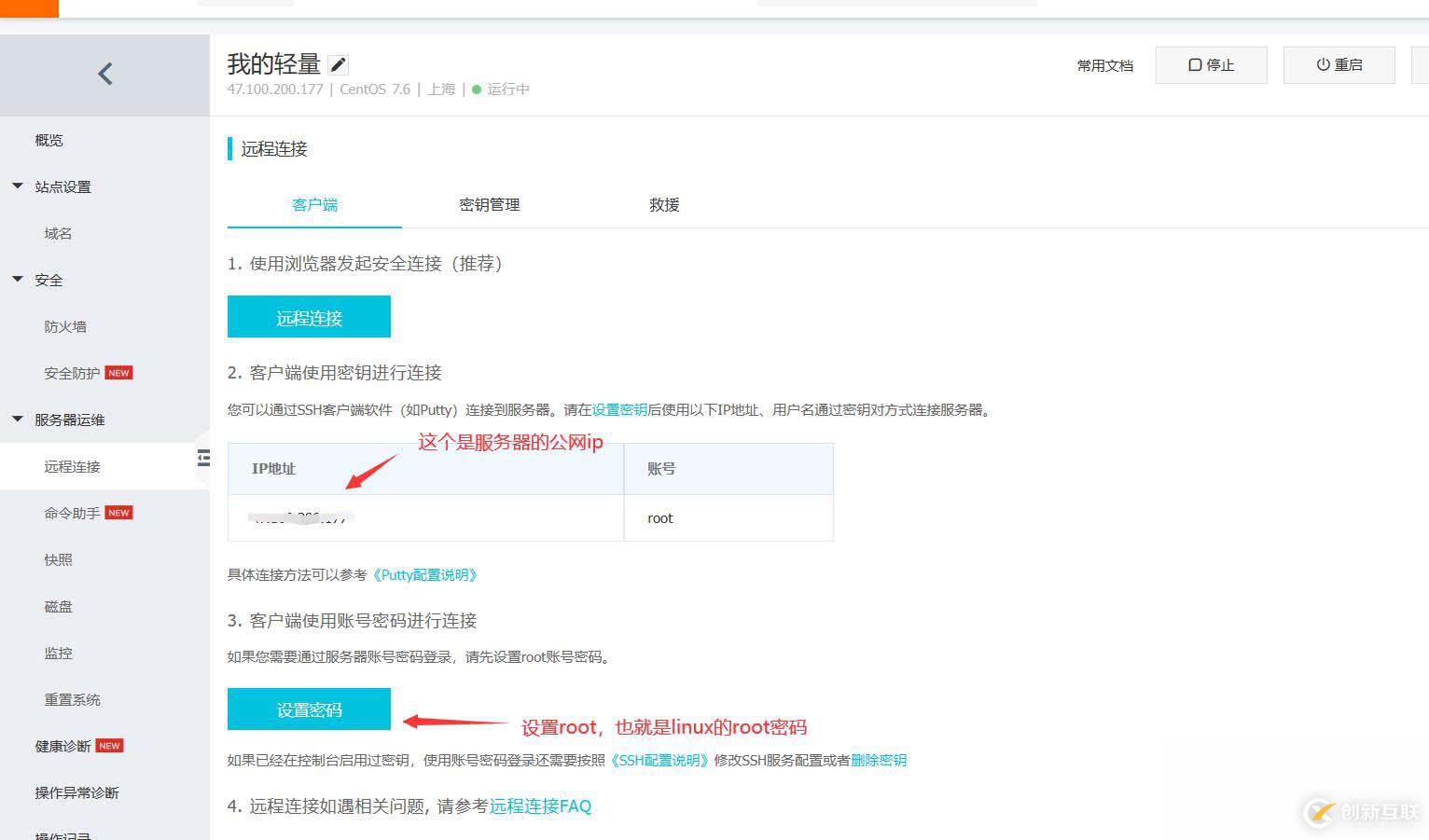
Task: Edit instance name via pencil icon
Action: 338,63
